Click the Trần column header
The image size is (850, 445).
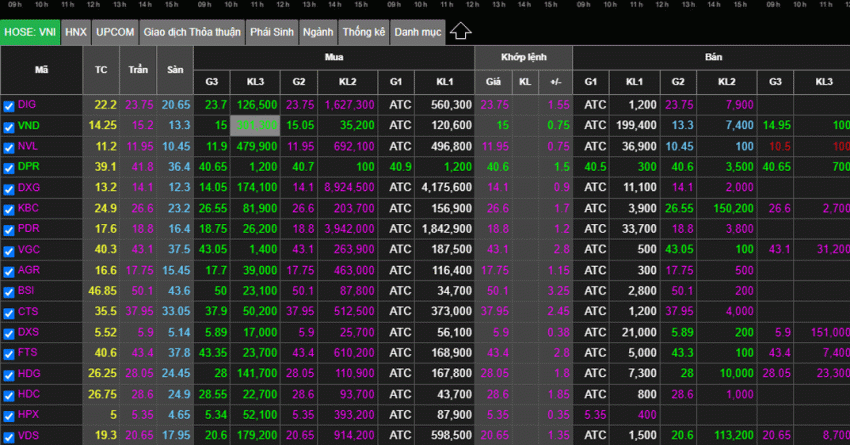click(x=138, y=69)
